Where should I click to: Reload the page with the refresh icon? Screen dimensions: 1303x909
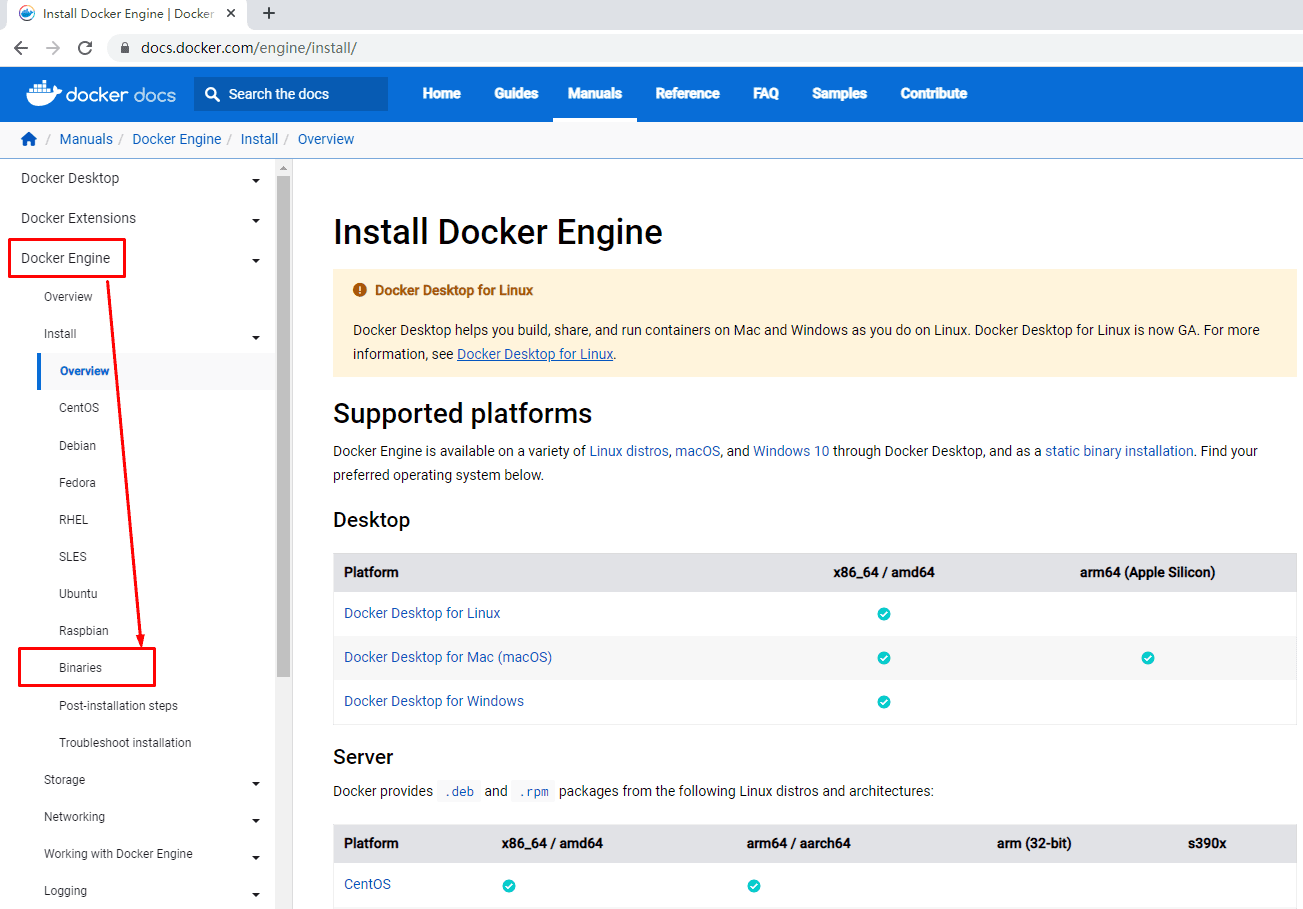pos(85,48)
